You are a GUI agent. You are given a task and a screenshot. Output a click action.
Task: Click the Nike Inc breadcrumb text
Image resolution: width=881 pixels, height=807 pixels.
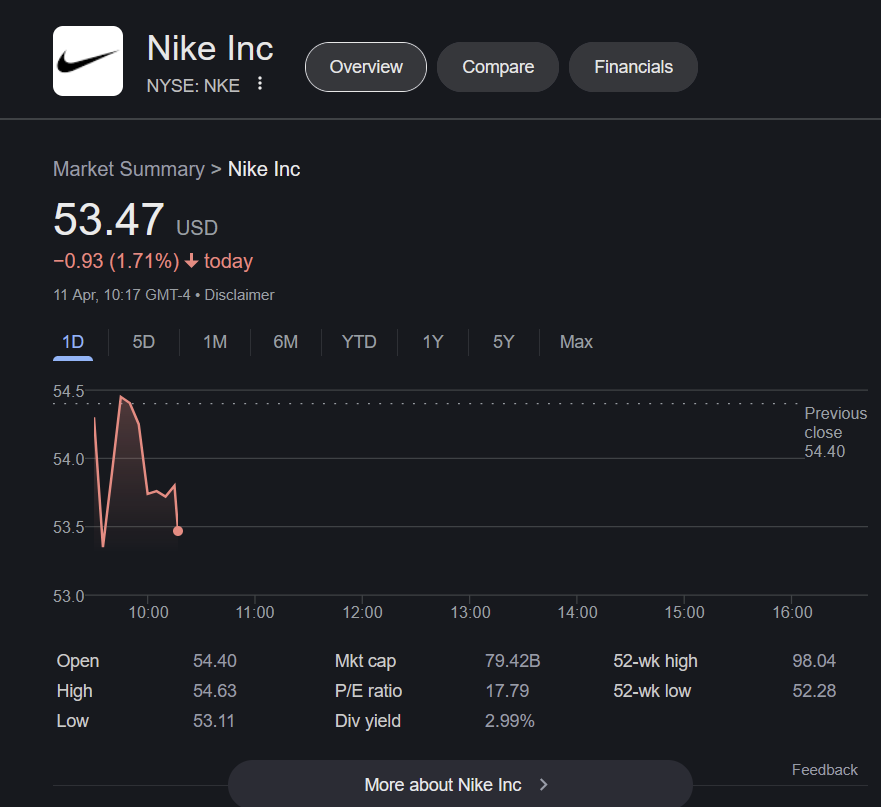(264, 169)
